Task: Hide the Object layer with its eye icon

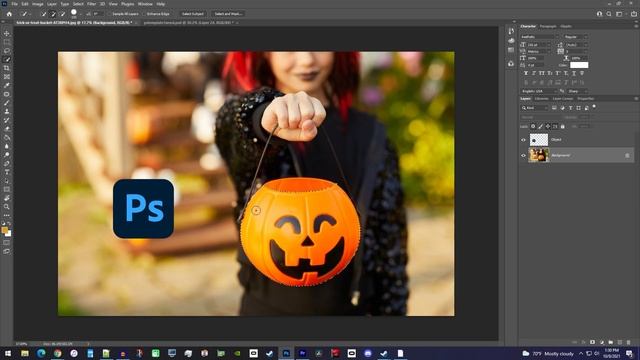Action: click(x=523, y=140)
